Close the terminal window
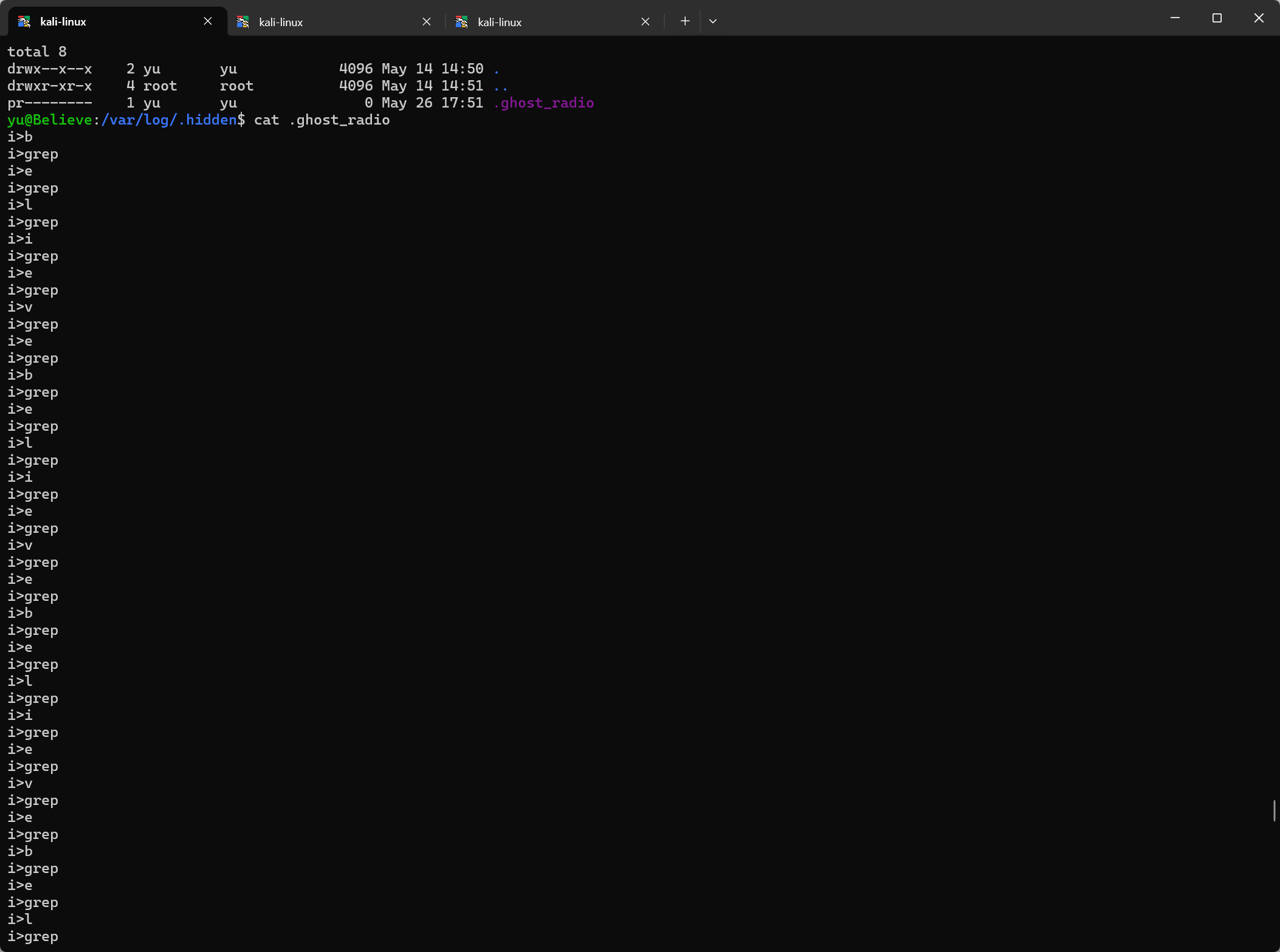 tap(1259, 18)
